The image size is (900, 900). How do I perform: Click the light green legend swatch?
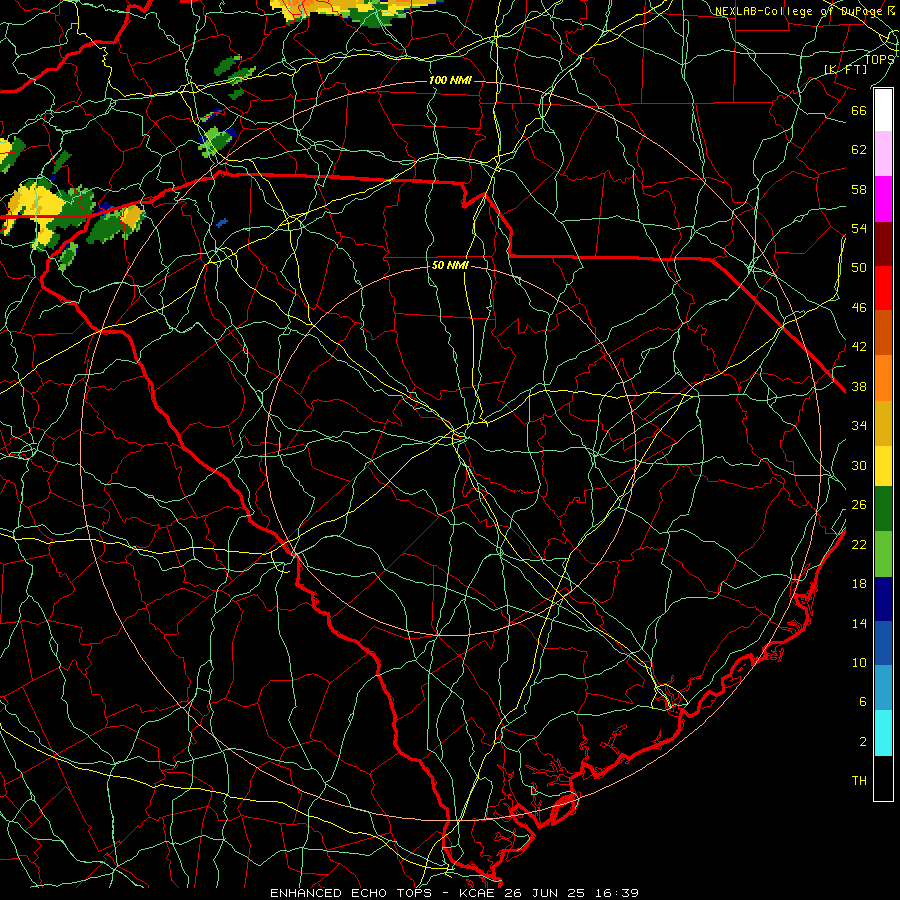(x=883, y=554)
